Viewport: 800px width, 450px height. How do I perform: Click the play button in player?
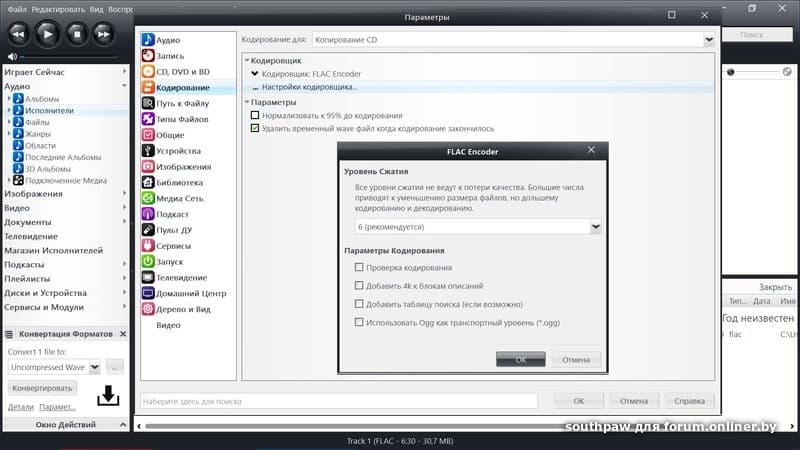(x=47, y=34)
